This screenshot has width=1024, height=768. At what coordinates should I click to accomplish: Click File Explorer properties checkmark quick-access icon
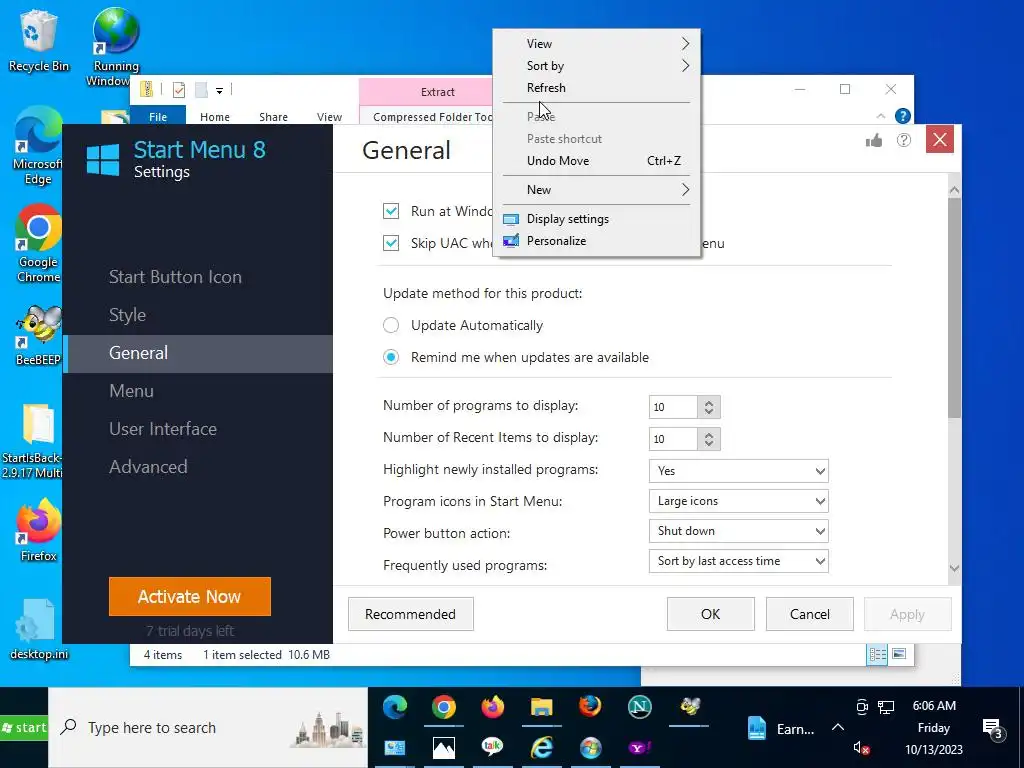(x=179, y=89)
